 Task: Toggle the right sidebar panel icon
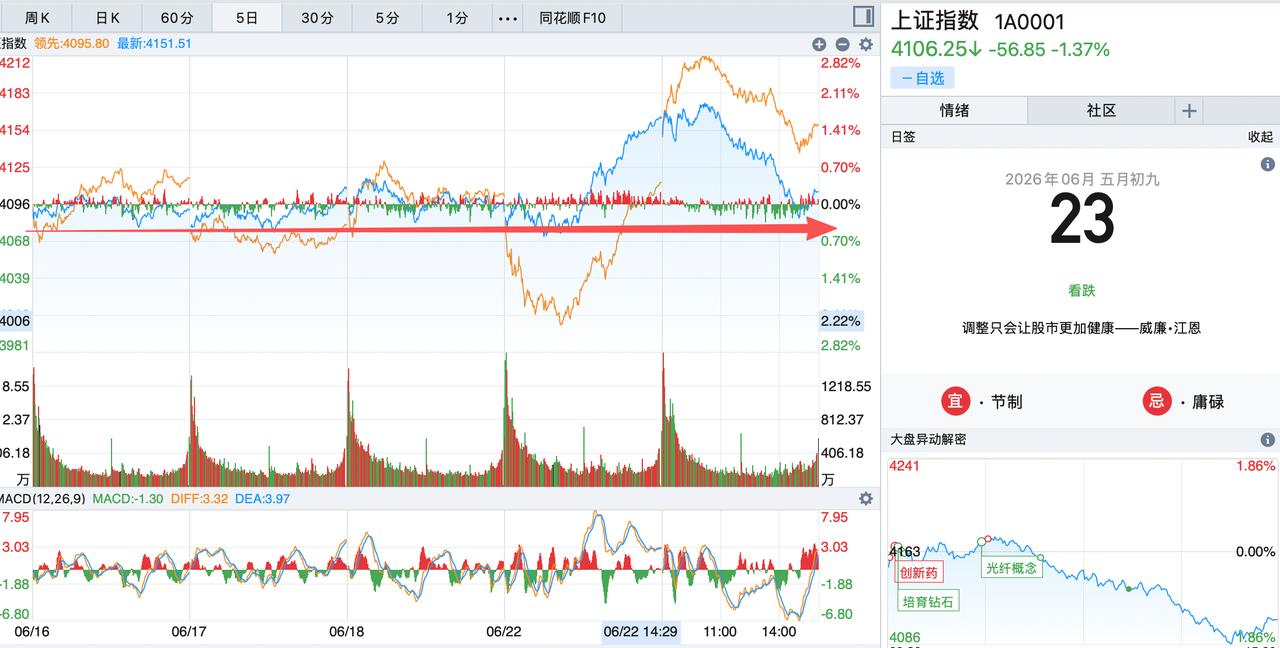863,16
